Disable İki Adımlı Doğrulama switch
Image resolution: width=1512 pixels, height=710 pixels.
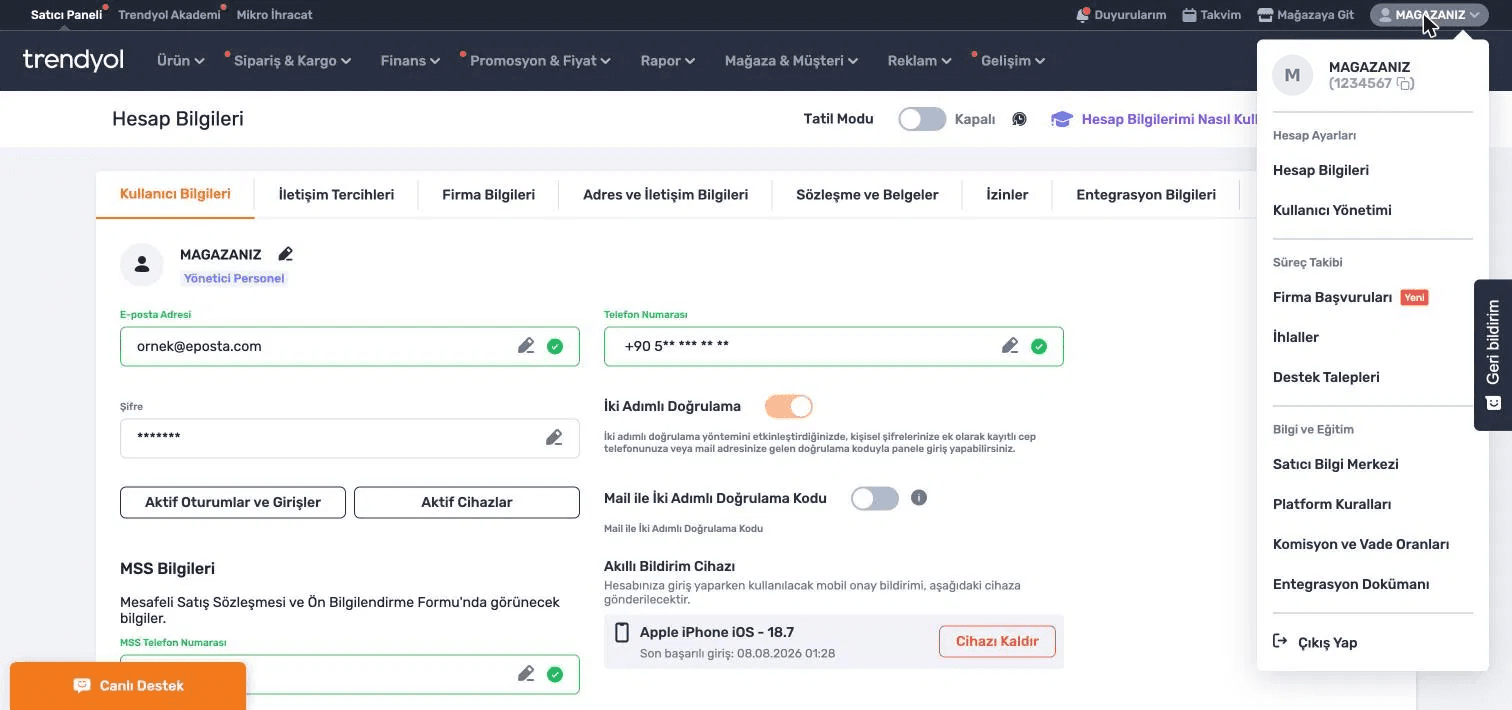[x=789, y=406]
